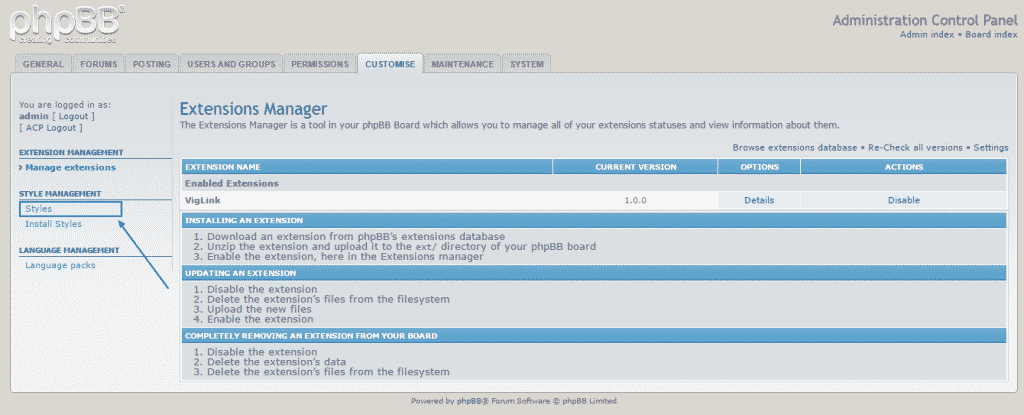Open Language packs
The image size is (1024, 415).
point(60,265)
